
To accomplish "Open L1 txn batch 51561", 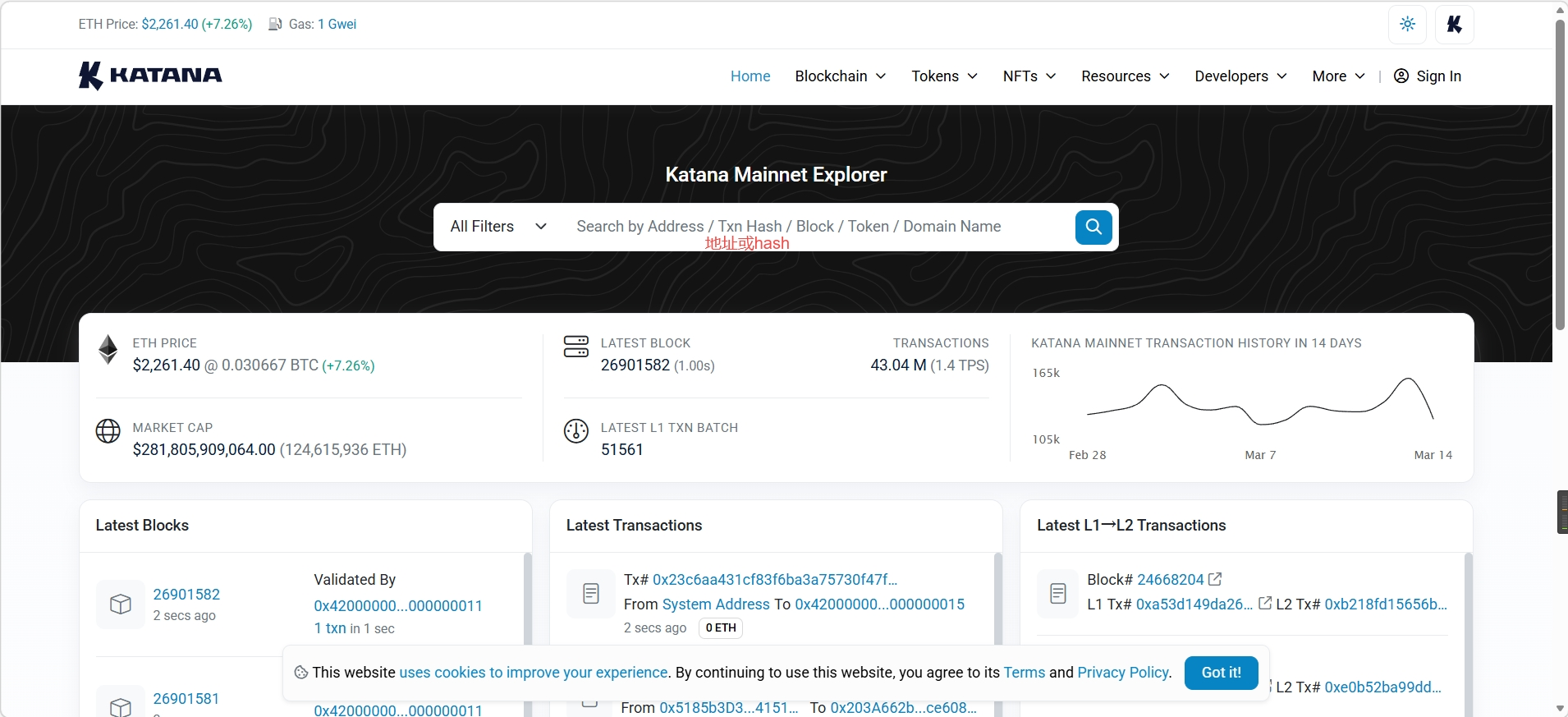I will [x=622, y=450].
